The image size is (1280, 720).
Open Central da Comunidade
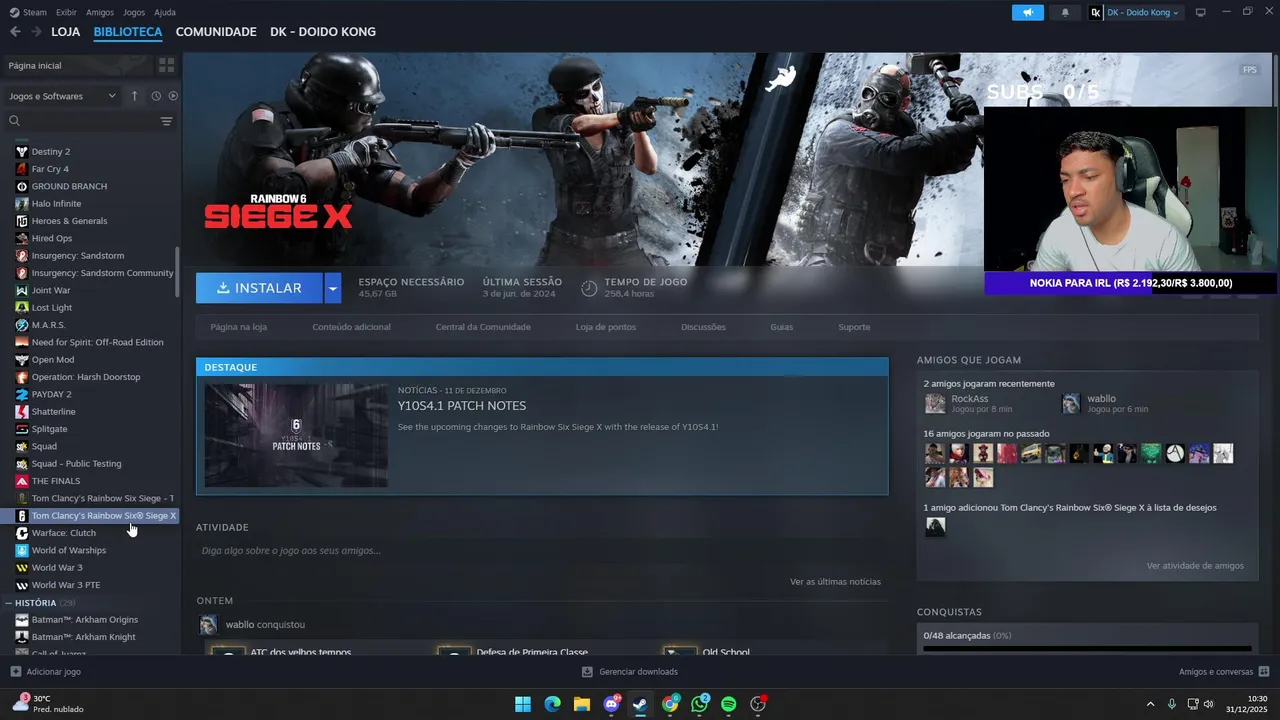pyautogui.click(x=483, y=327)
